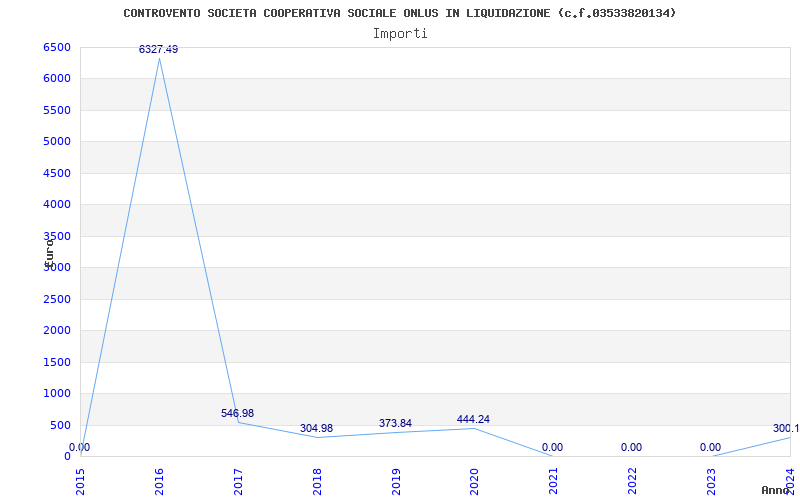
Task: Click y-axis value 5500
Action: tap(57, 110)
